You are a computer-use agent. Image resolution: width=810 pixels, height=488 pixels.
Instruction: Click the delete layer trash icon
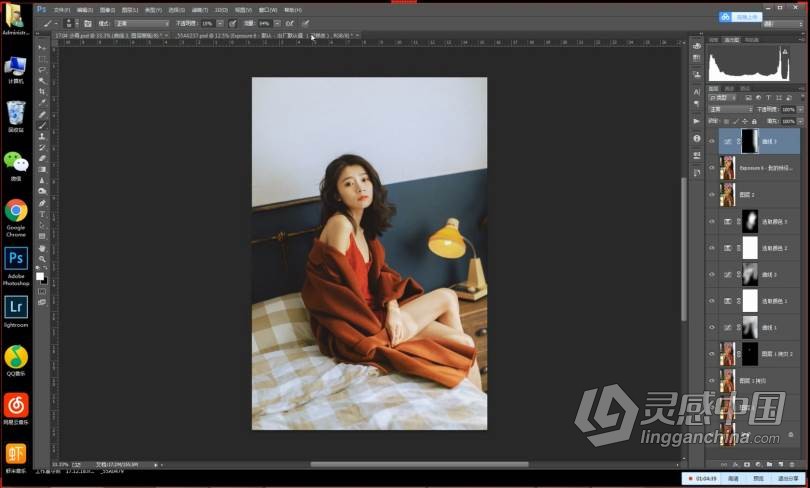792,465
